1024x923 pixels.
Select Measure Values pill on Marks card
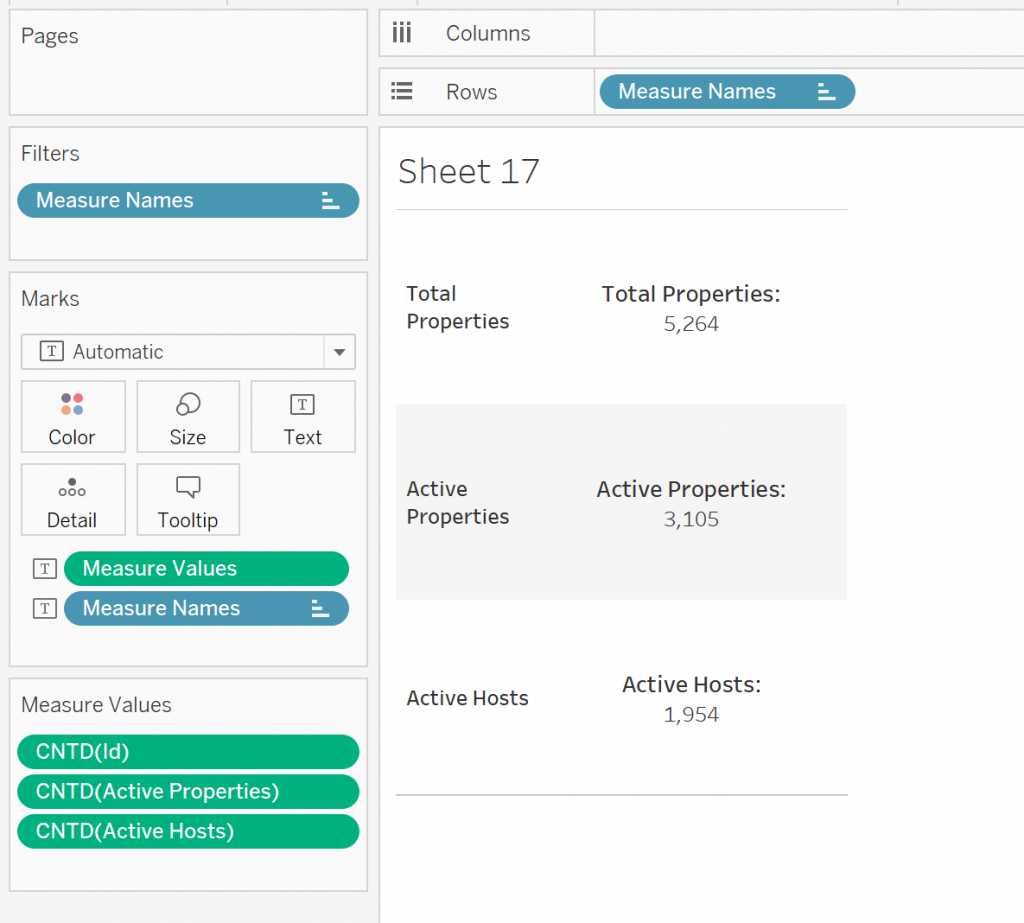[x=206, y=569]
